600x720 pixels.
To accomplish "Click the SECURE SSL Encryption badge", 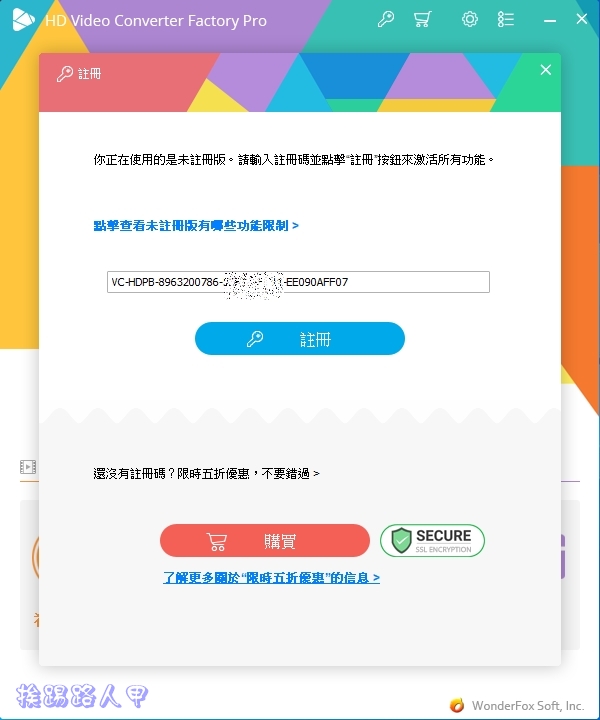I will [x=432, y=540].
